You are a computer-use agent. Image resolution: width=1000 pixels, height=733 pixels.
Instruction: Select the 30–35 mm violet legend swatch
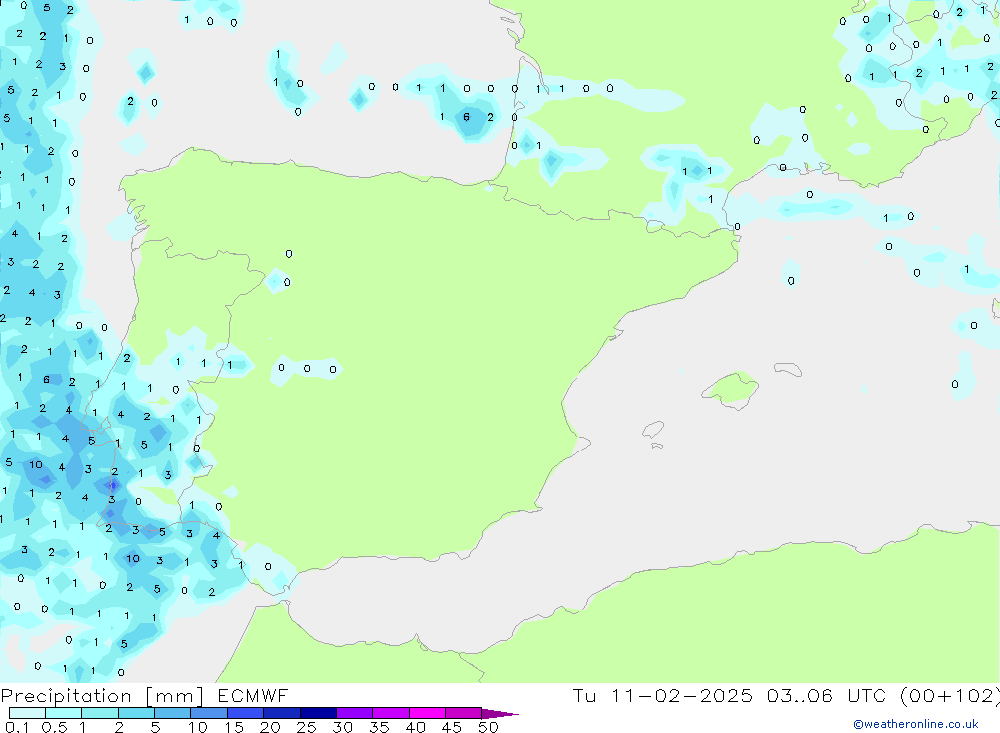pyautogui.click(x=355, y=713)
